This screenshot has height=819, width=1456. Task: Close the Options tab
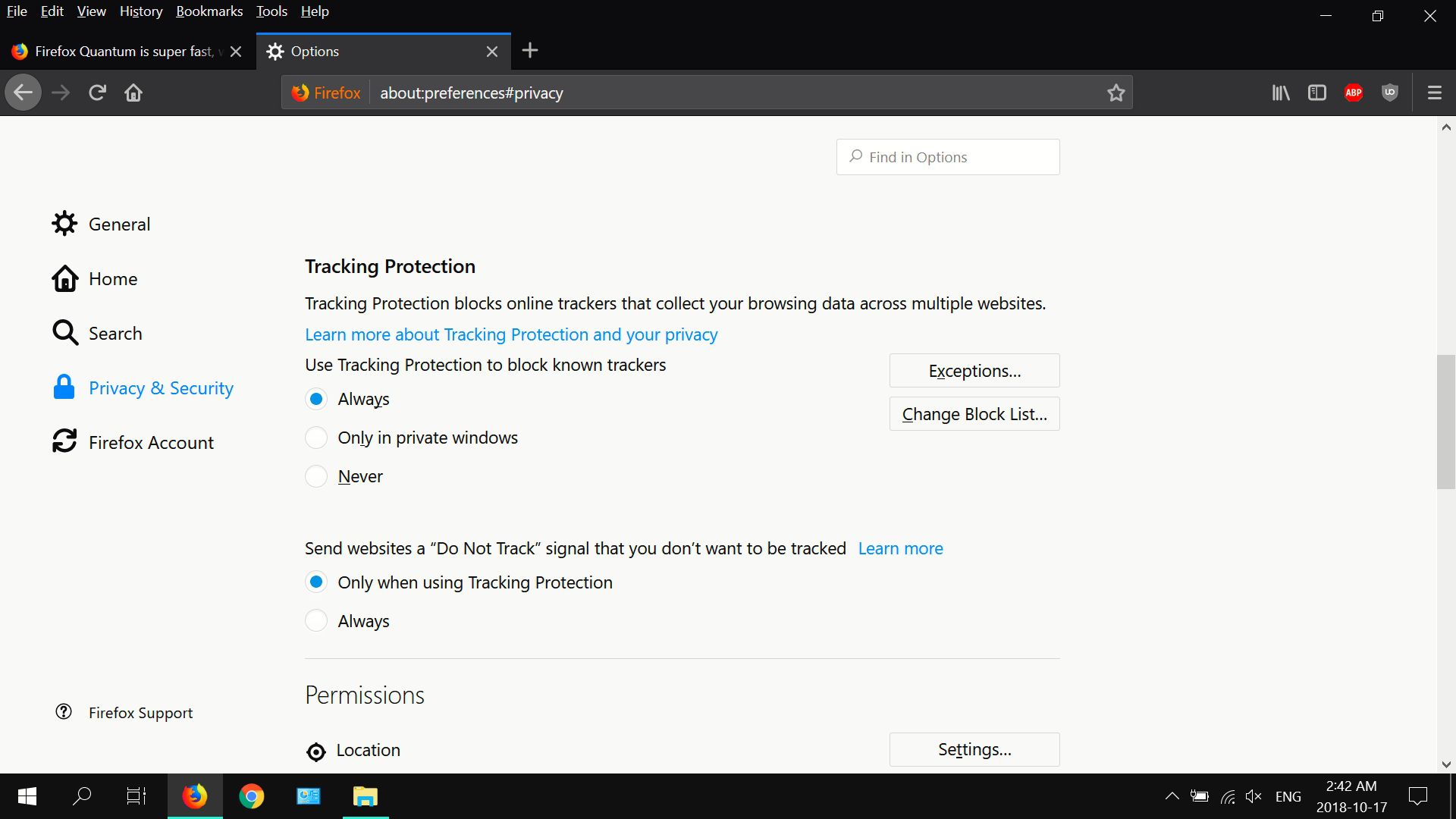492,52
